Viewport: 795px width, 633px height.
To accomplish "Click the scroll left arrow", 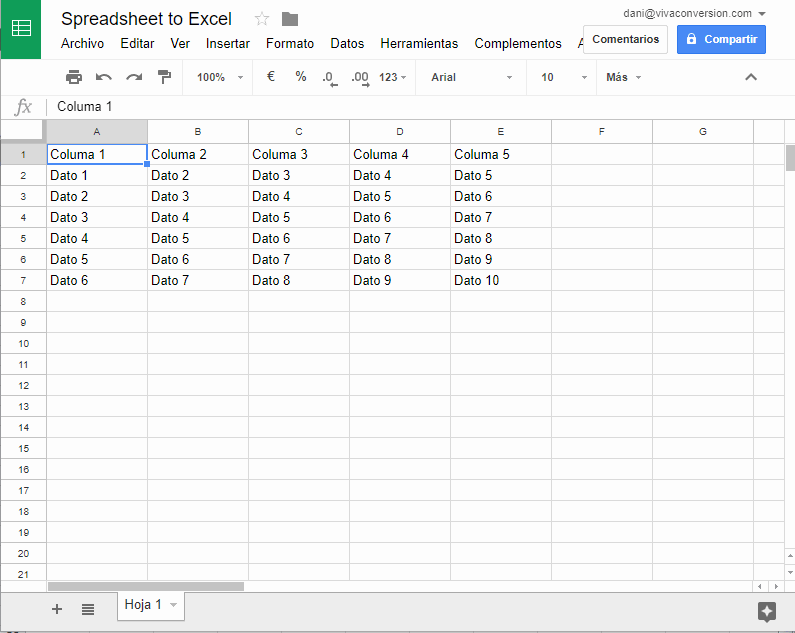I will point(760,586).
